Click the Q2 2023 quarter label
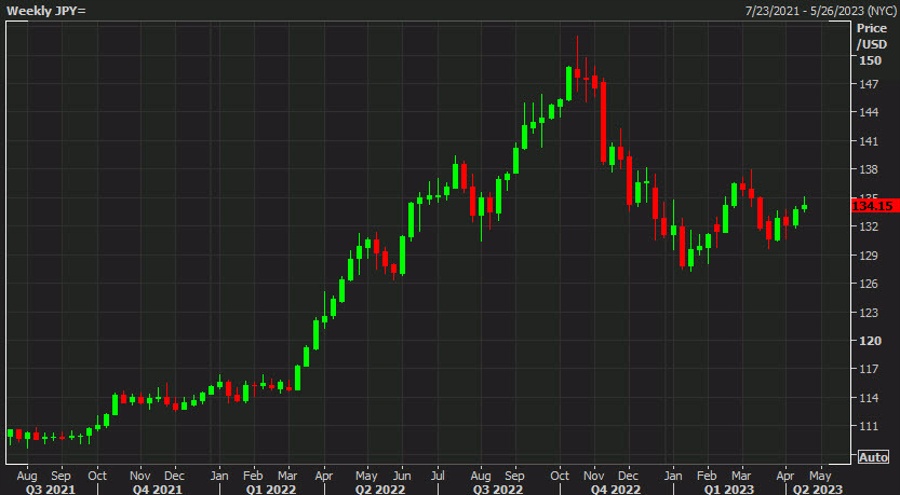900x495 pixels. click(x=818, y=489)
